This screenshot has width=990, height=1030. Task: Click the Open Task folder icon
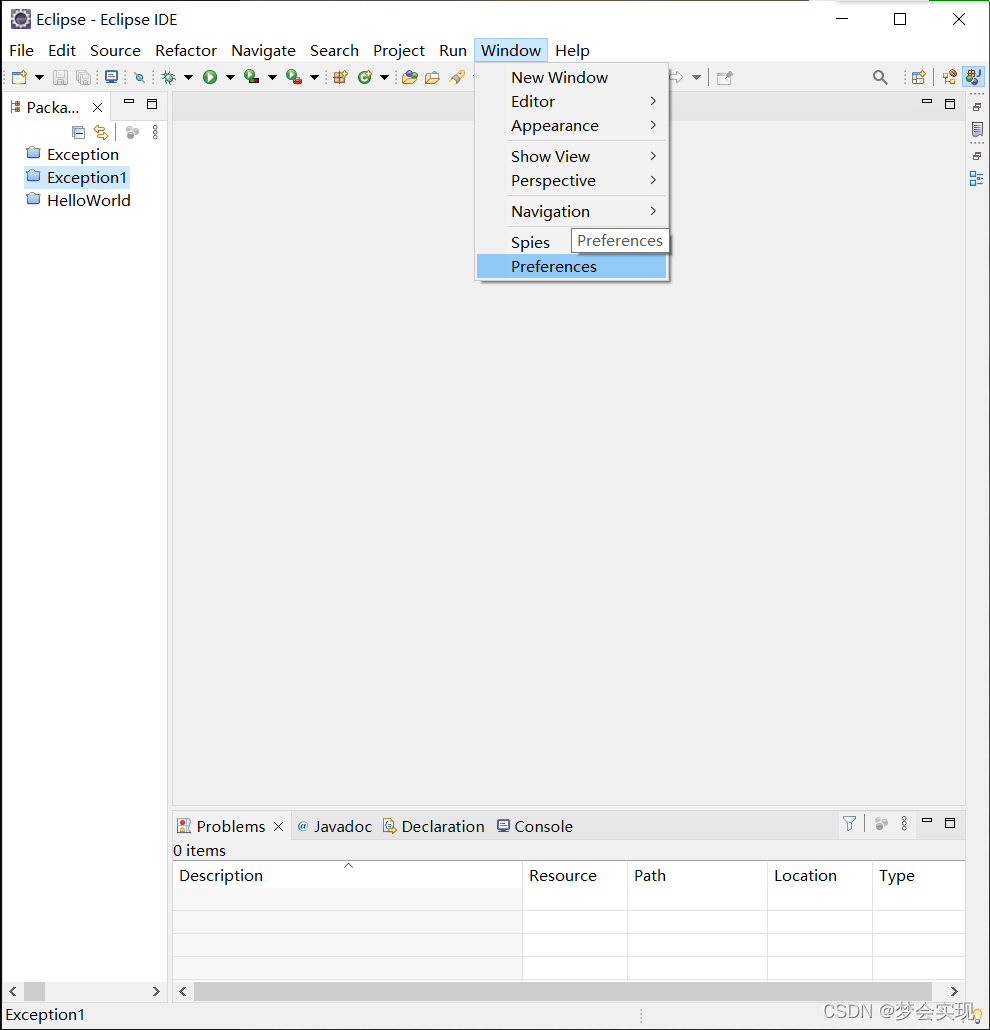click(432, 78)
